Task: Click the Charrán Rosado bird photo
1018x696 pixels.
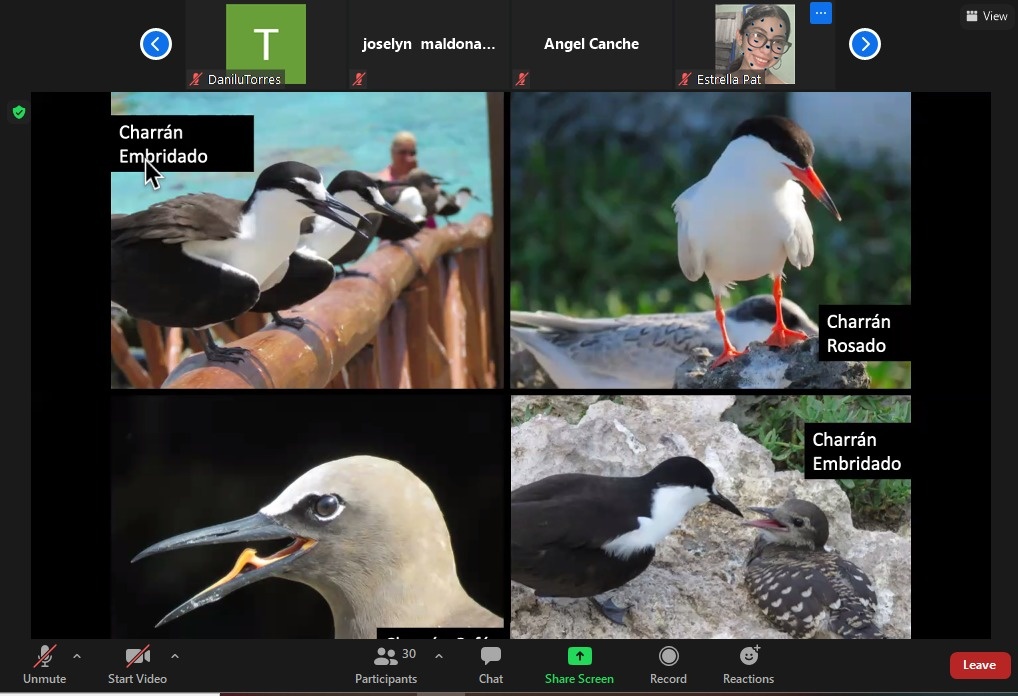Action: [x=710, y=240]
